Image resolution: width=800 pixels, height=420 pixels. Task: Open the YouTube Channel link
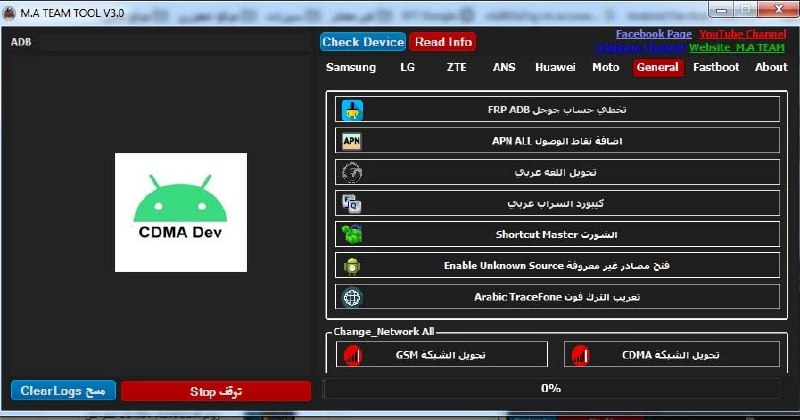[742, 34]
